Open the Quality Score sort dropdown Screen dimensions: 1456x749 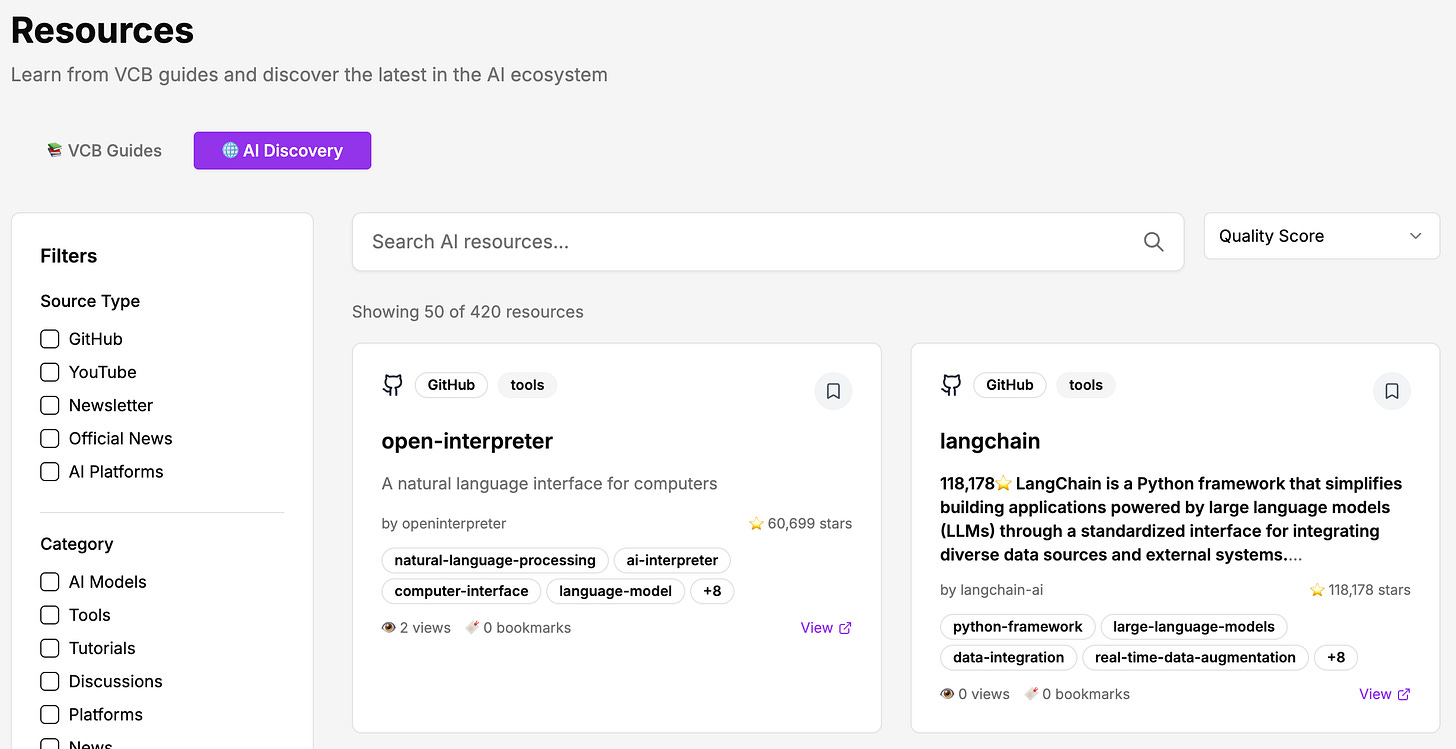1321,236
